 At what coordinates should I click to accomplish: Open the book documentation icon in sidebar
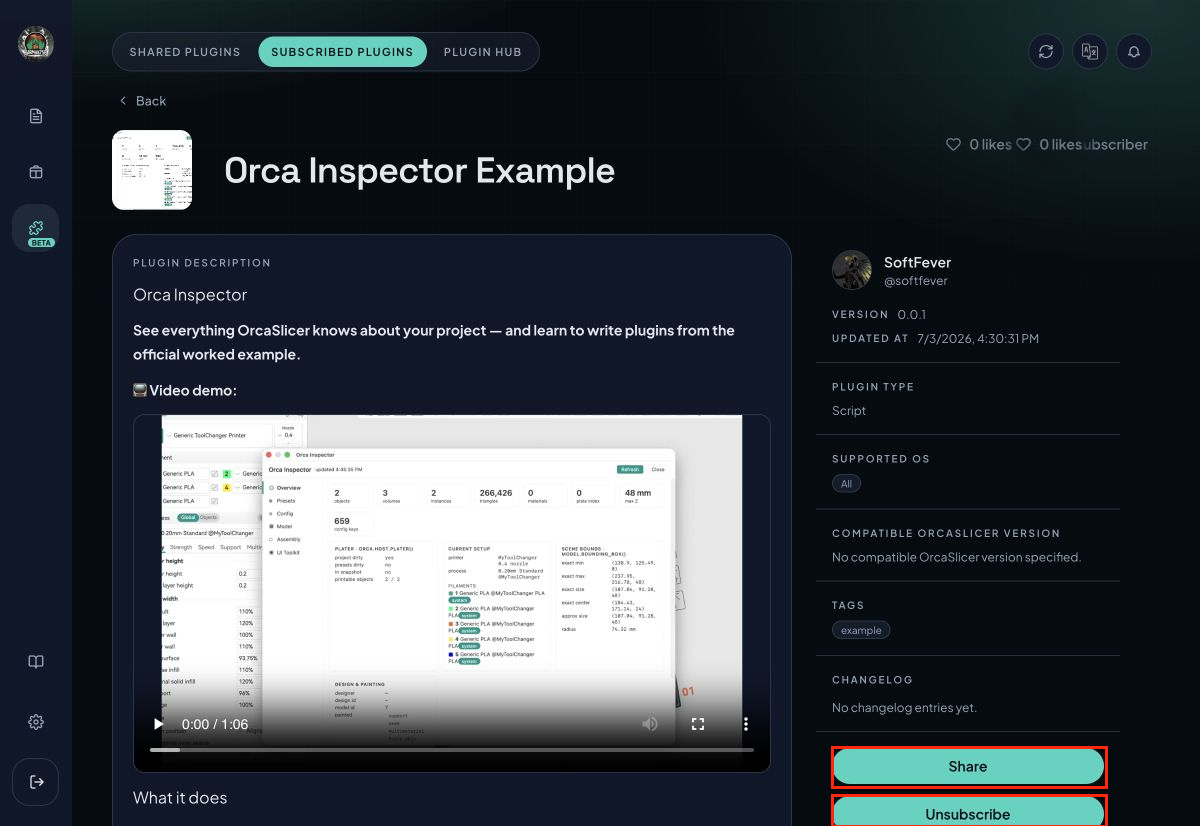tap(36, 662)
